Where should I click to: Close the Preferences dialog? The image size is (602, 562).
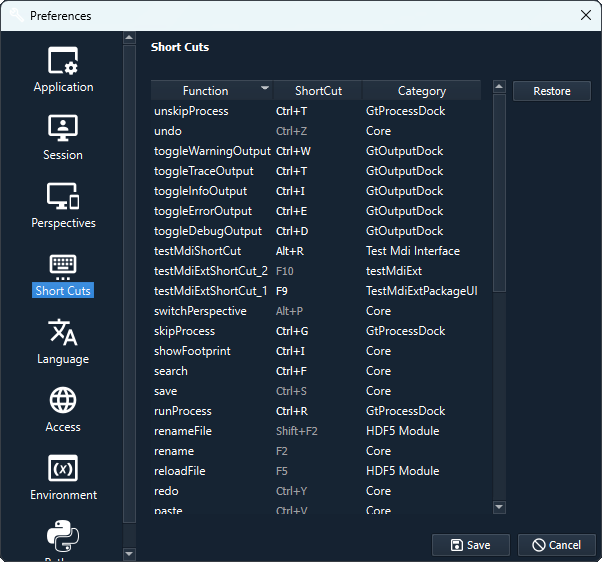[x=585, y=15]
